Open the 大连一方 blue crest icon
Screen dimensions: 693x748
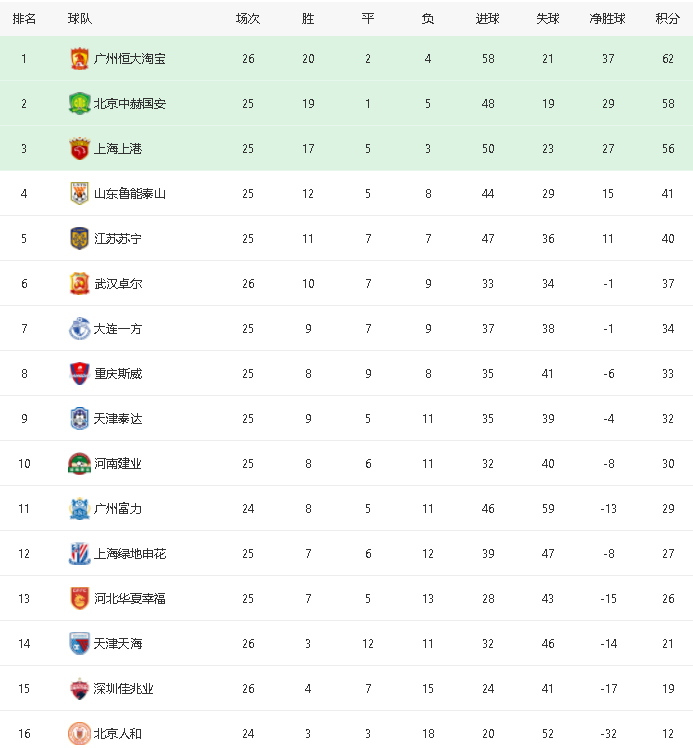tap(79, 329)
